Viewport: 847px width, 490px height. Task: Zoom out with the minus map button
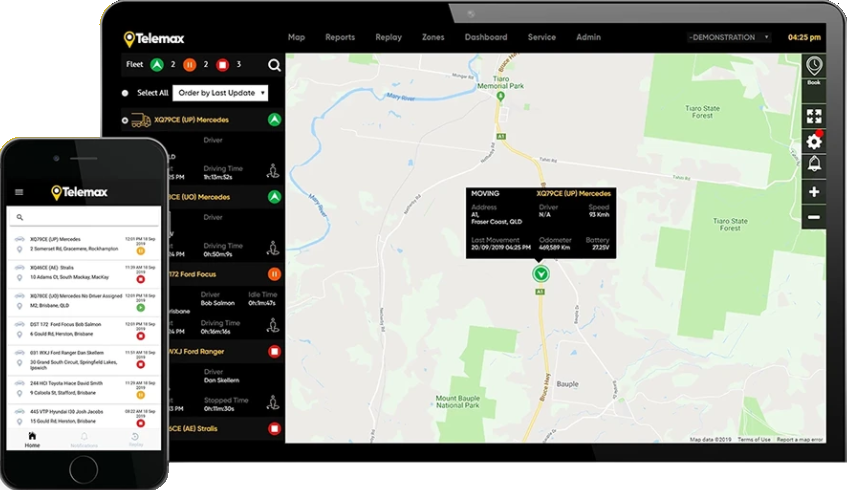click(814, 217)
